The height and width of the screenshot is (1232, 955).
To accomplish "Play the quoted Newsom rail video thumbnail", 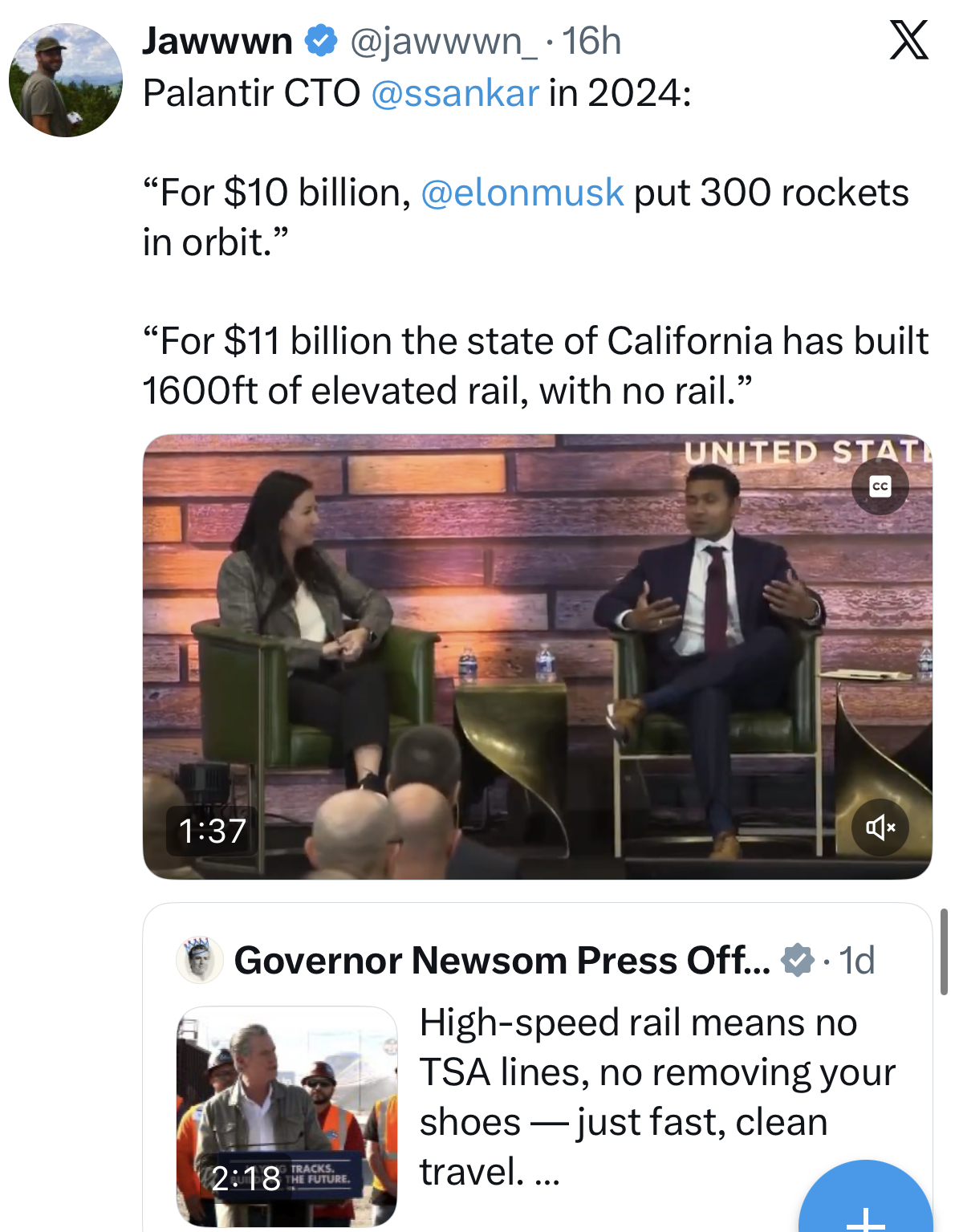I will click(286, 1116).
